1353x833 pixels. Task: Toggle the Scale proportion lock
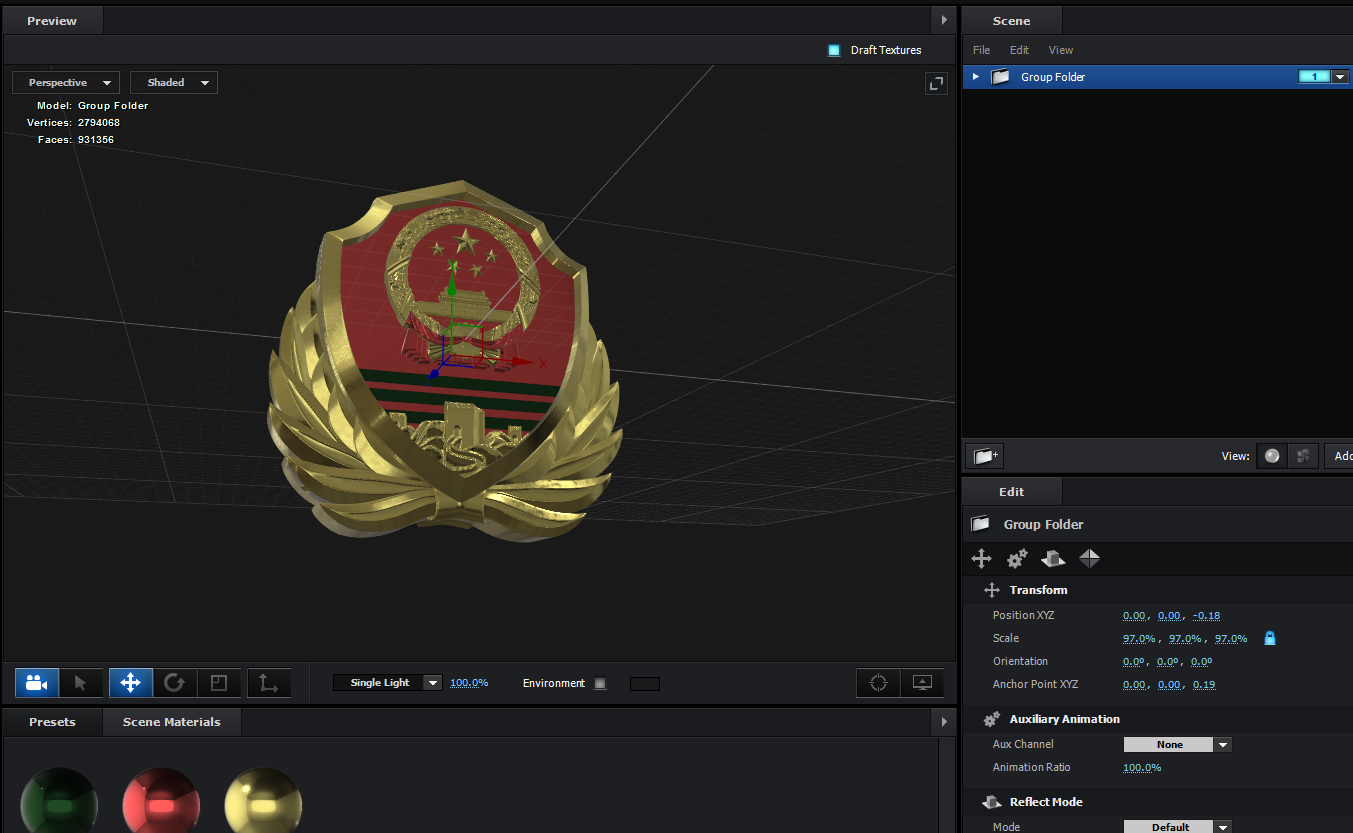click(1270, 638)
